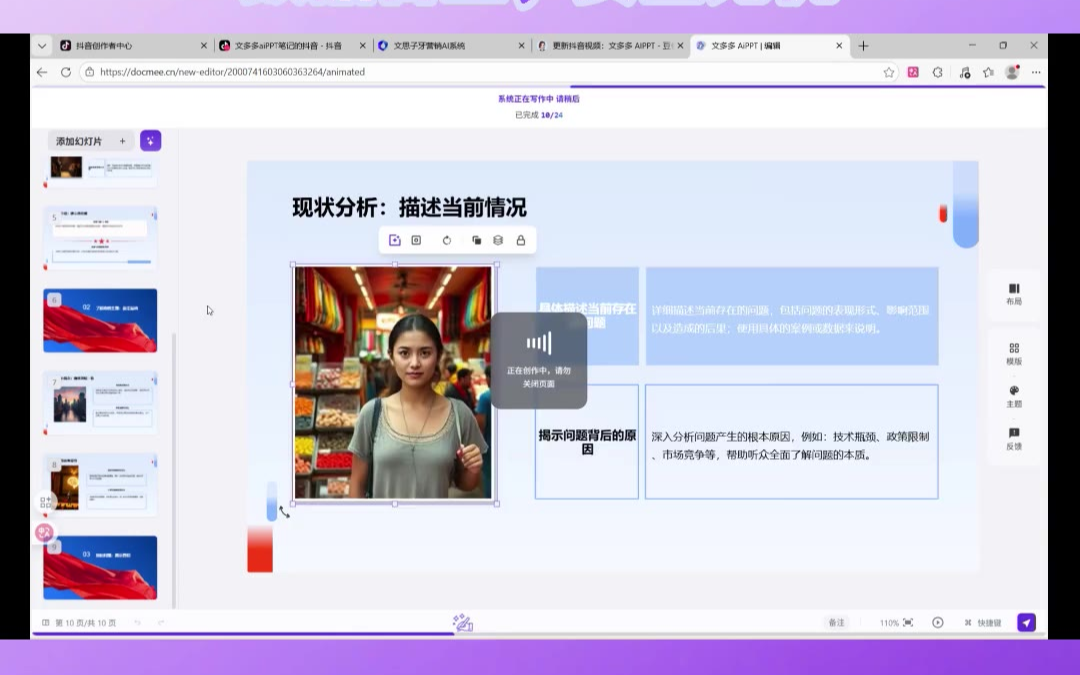Click the 备注 notes button
1080x675 pixels.
coord(836,622)
